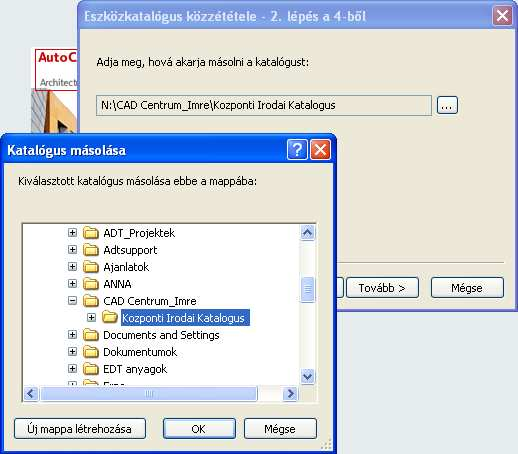Expand the Documents and Settings node
The width and height of the screenshot is (518, 454).
click(x=72, y=334)
